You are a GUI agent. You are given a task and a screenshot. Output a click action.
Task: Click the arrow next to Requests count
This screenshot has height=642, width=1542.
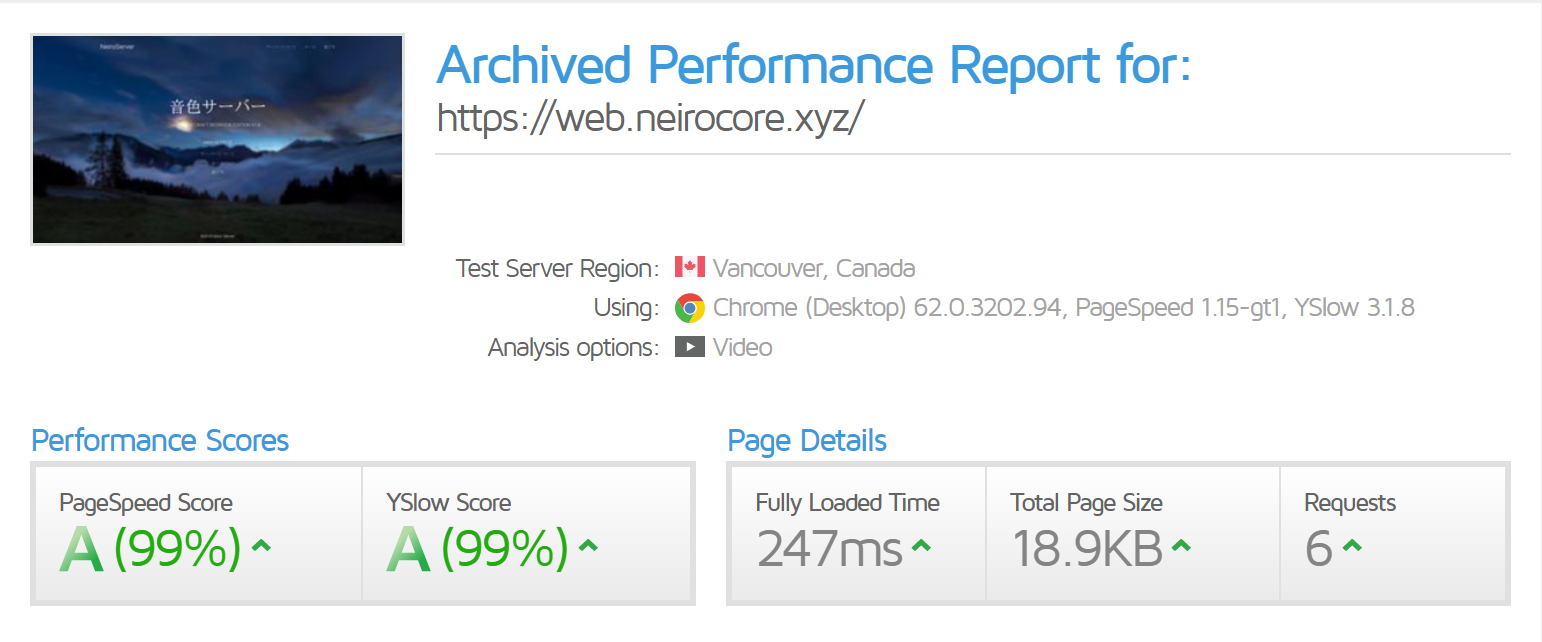1352,545
